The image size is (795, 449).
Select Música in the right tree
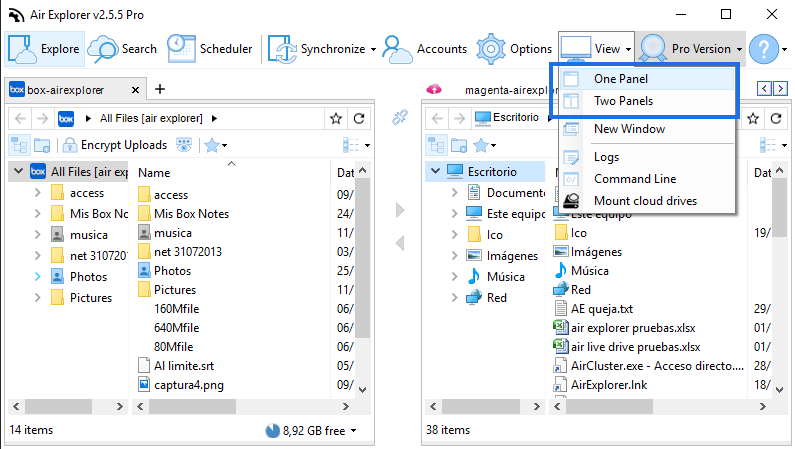tap(505, 277)
